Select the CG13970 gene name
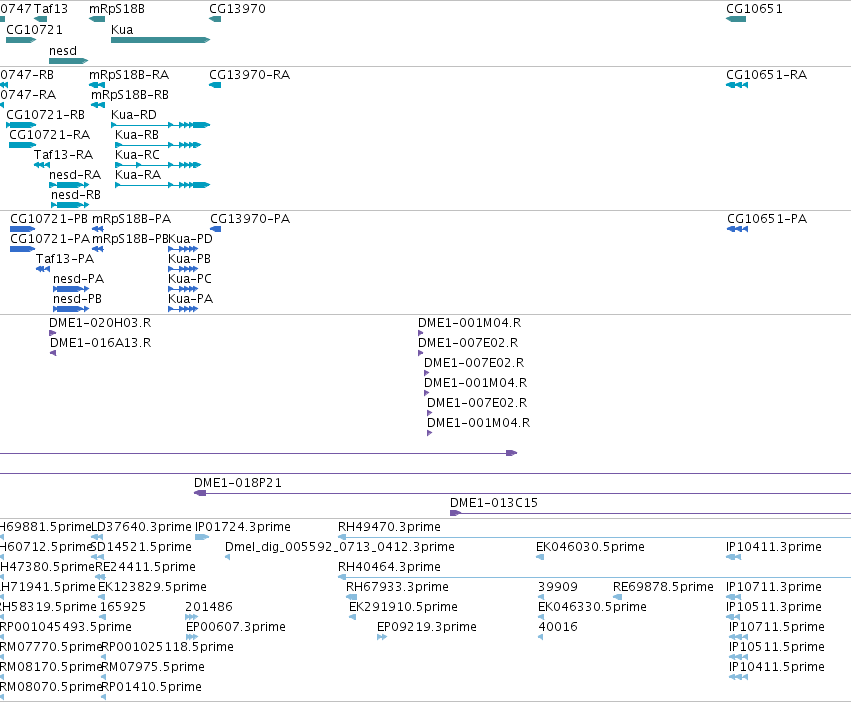 point(237,9)
